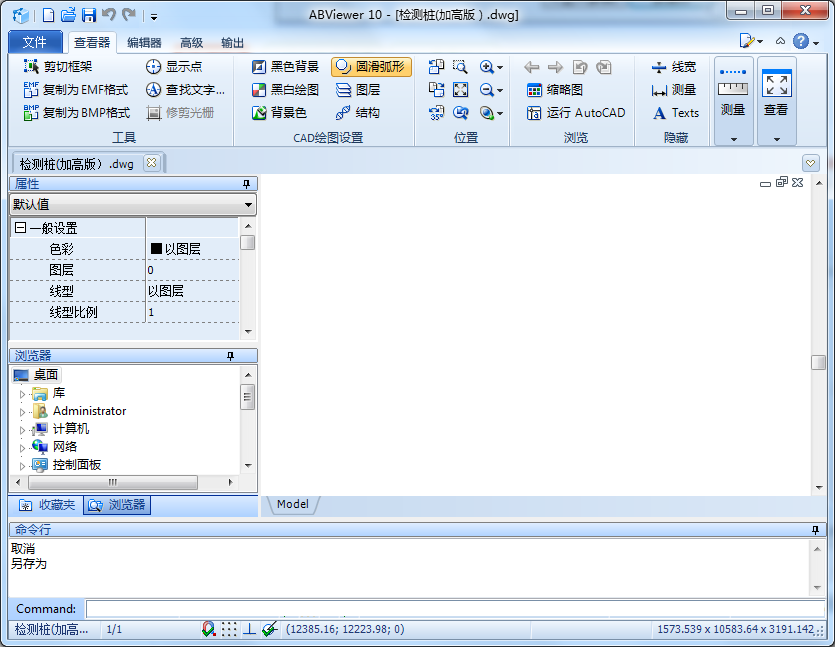Click the rotate 35 degrees icon
835x647 pixels.
436,112
